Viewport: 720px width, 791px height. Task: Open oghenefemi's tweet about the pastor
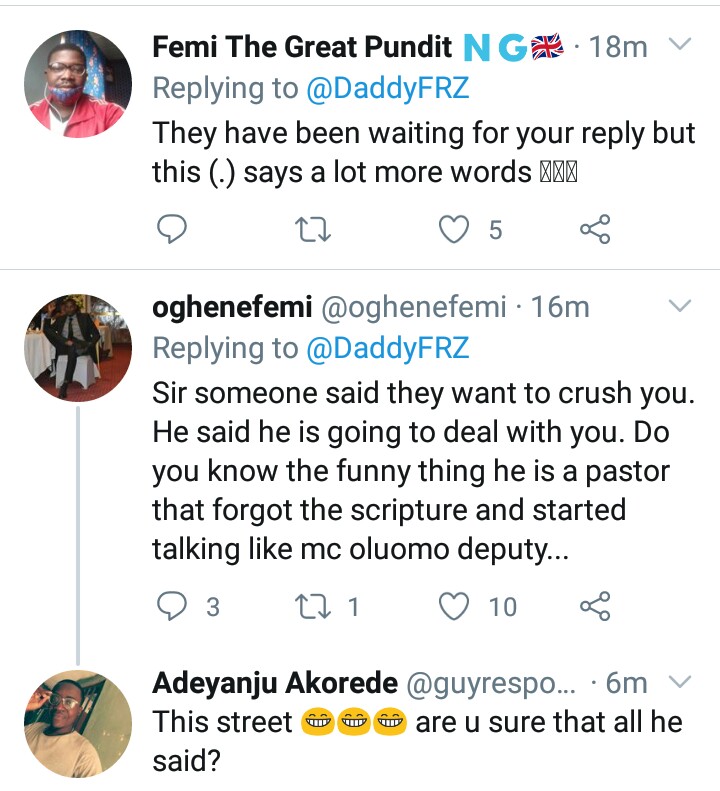[420, 471]
